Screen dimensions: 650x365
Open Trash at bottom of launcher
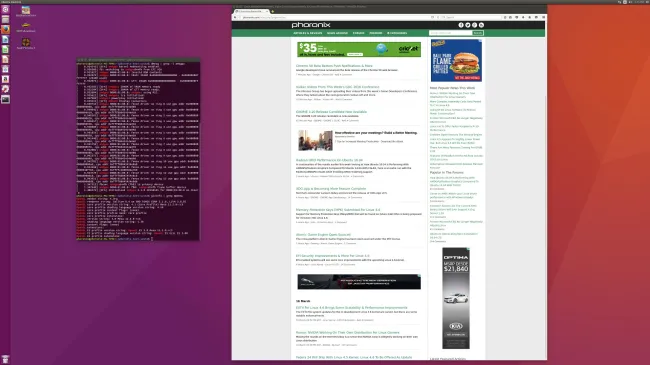[5, 359]
